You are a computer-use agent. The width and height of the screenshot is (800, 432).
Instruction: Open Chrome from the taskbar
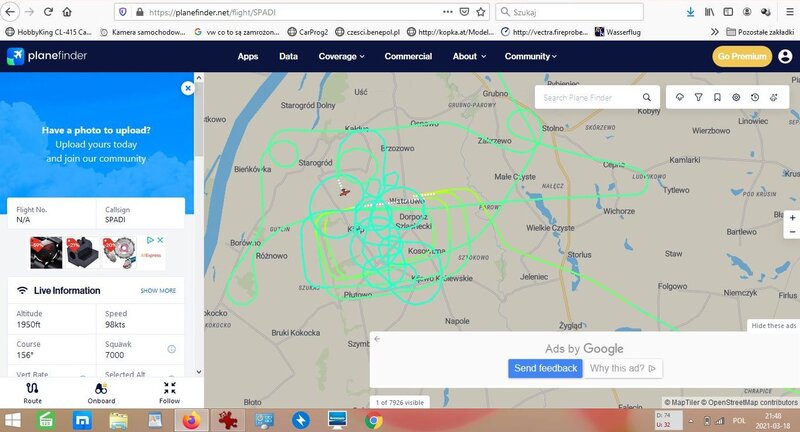coord(373,421)
